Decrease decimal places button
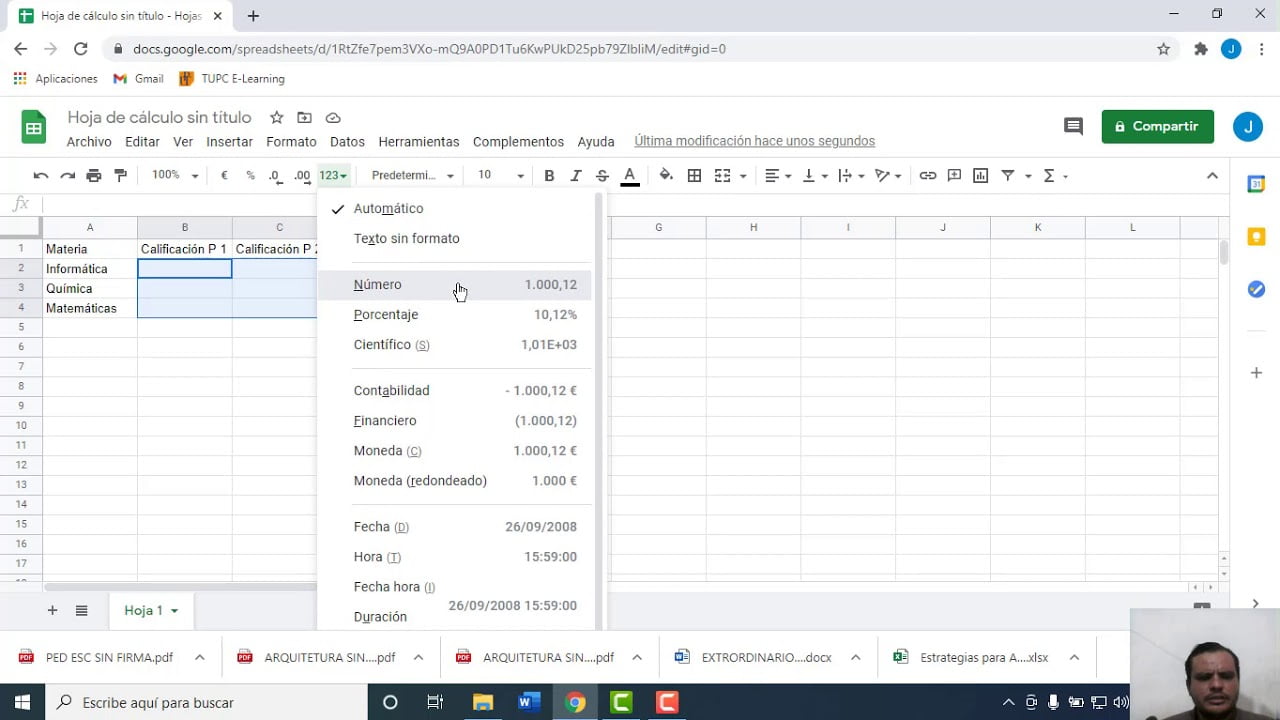1280x720 pixels. click(275, 175)
